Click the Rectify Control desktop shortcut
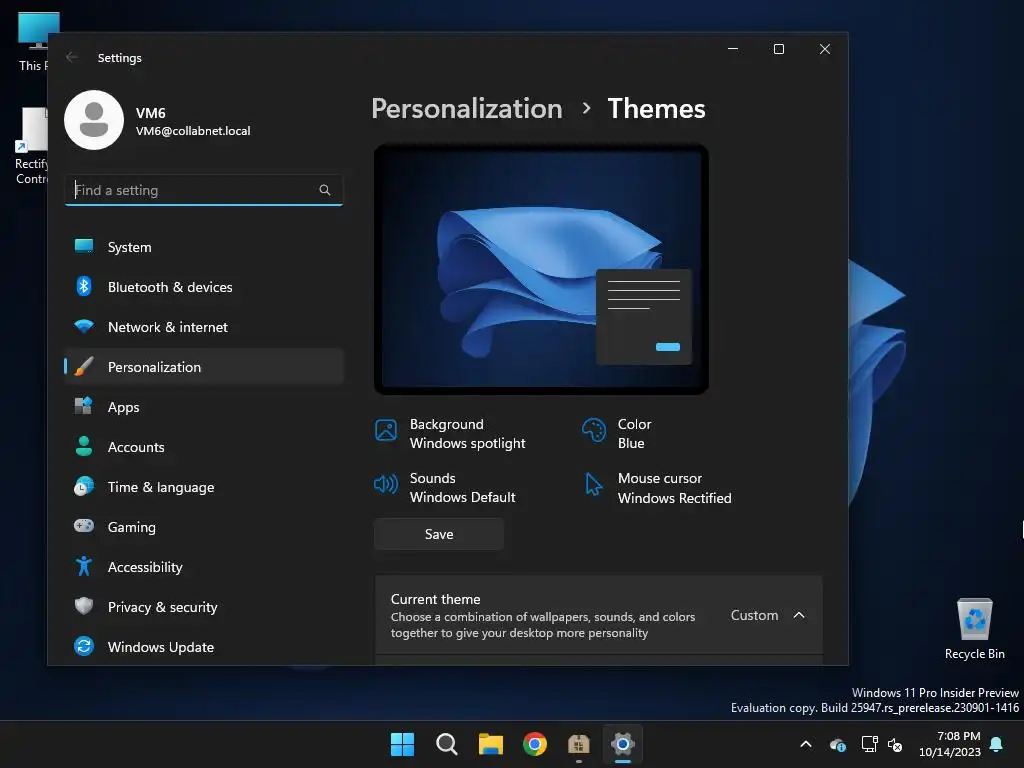This screenshot has height=768, width=1024. [31, 146]
